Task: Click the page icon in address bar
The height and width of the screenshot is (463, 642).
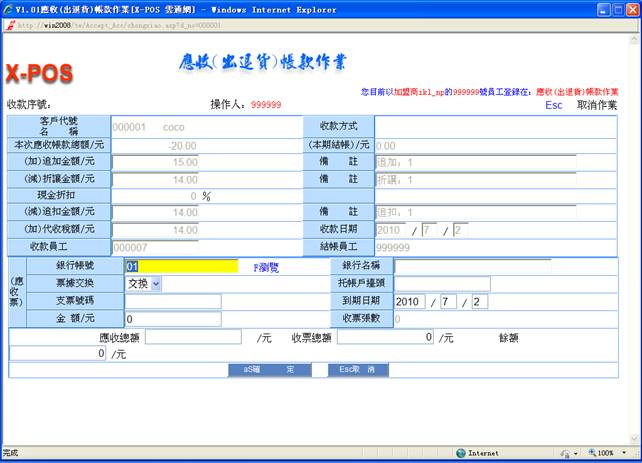Action: click(x=10, y=26)
